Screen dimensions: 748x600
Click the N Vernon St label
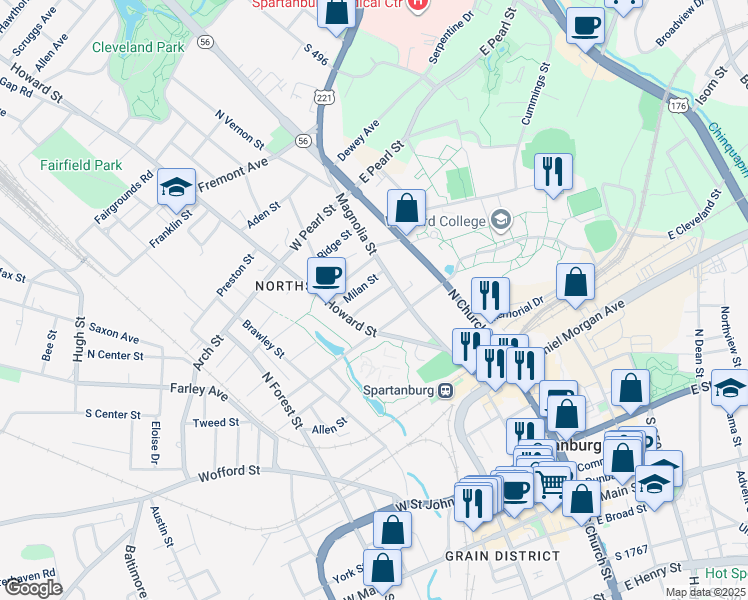point(239,130)
